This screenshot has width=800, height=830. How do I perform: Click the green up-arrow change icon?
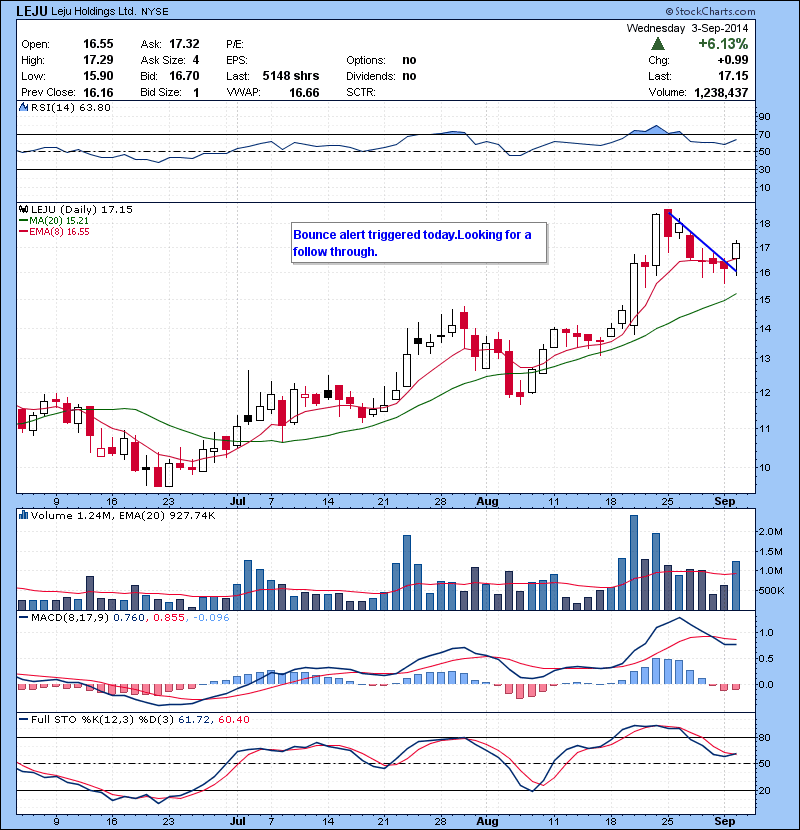point(658,43)
